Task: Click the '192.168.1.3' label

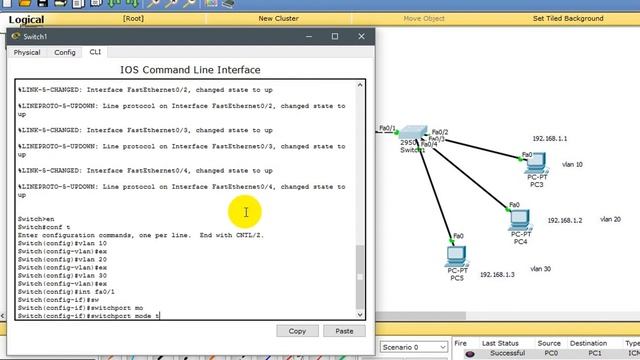Action: coord(497,275)
